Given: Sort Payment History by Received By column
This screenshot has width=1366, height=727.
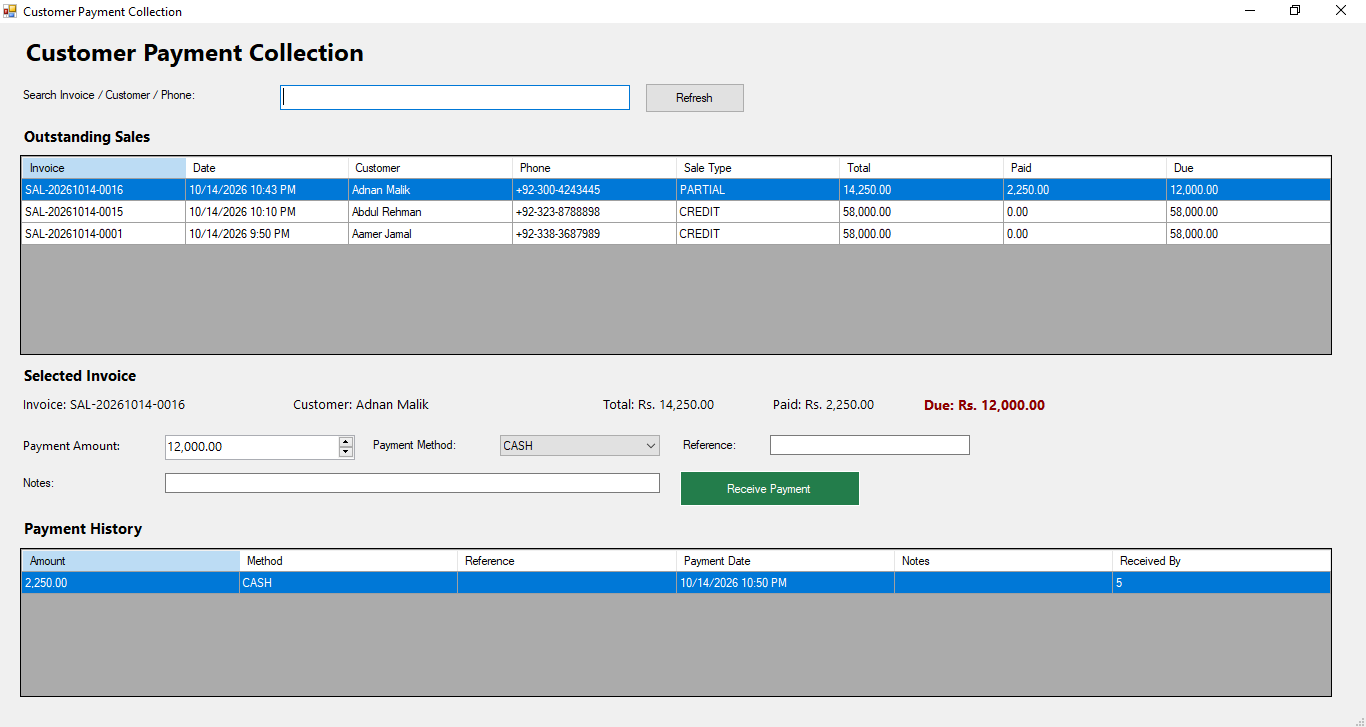Looking at the screenshot, I should pyautogui.click(x=1221, y=561).
